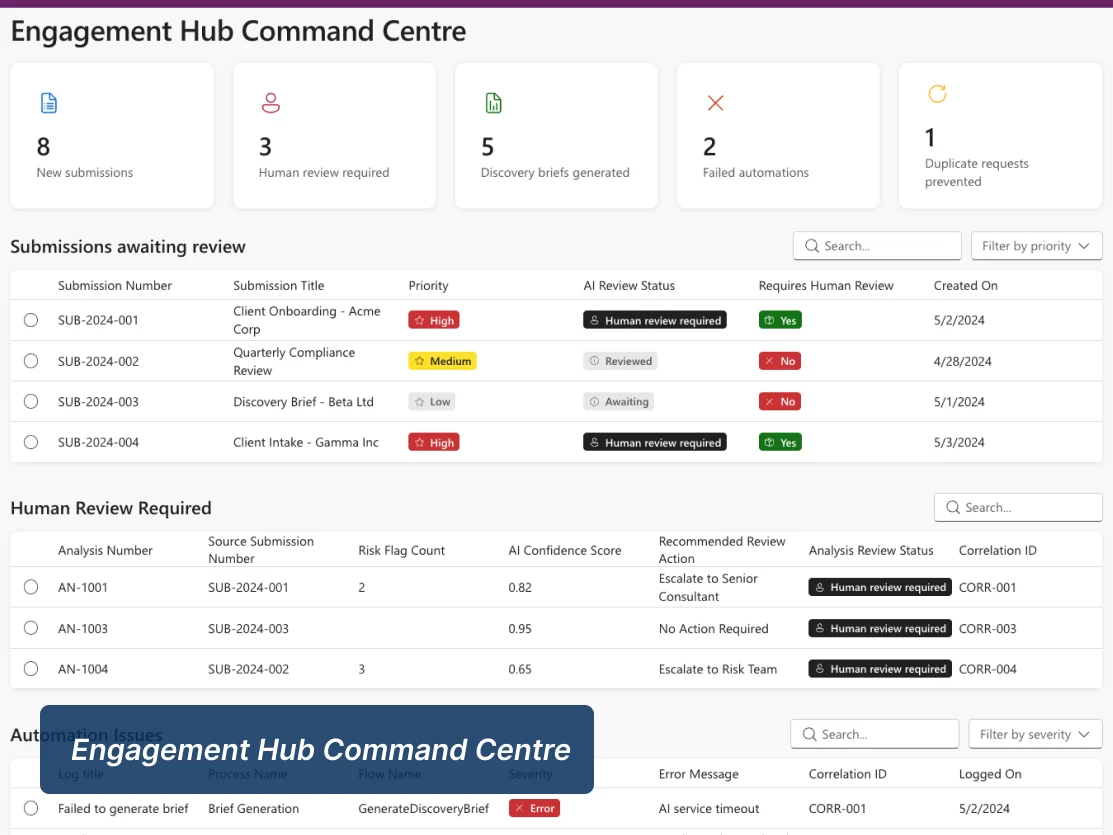Click the red No badge for SUB-2024-002
Image resolution: width=1113 pixels, height=835 pixels.
pyautogui.click(x=780, y=361)
